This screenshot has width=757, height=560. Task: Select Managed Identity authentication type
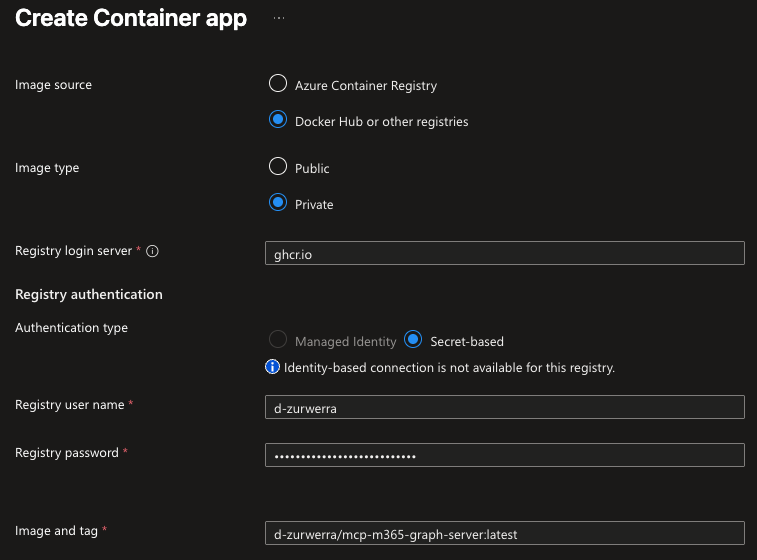point(278,339)
